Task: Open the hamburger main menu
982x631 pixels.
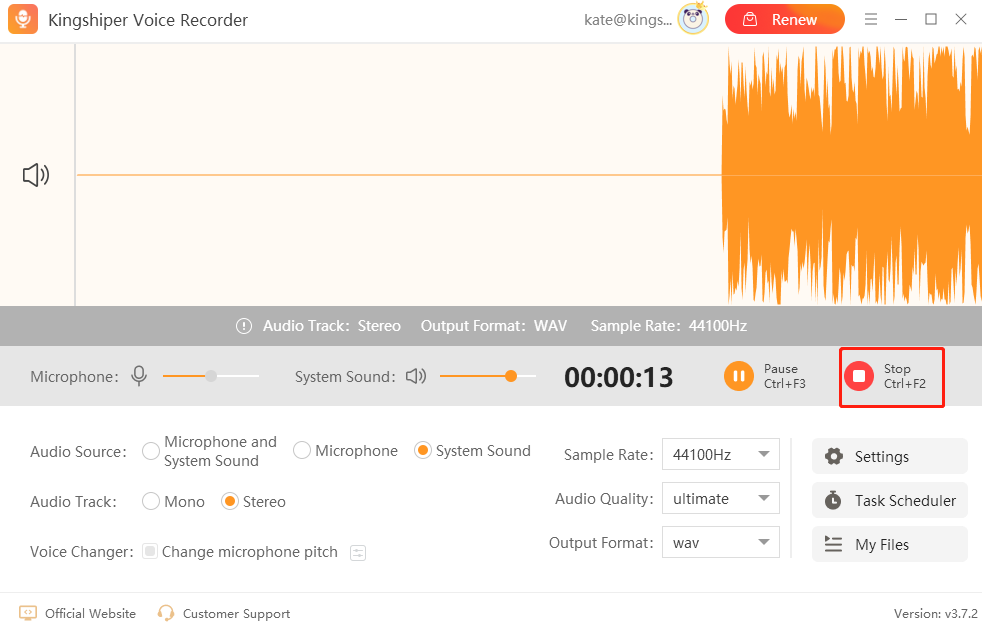Action: 871,19
